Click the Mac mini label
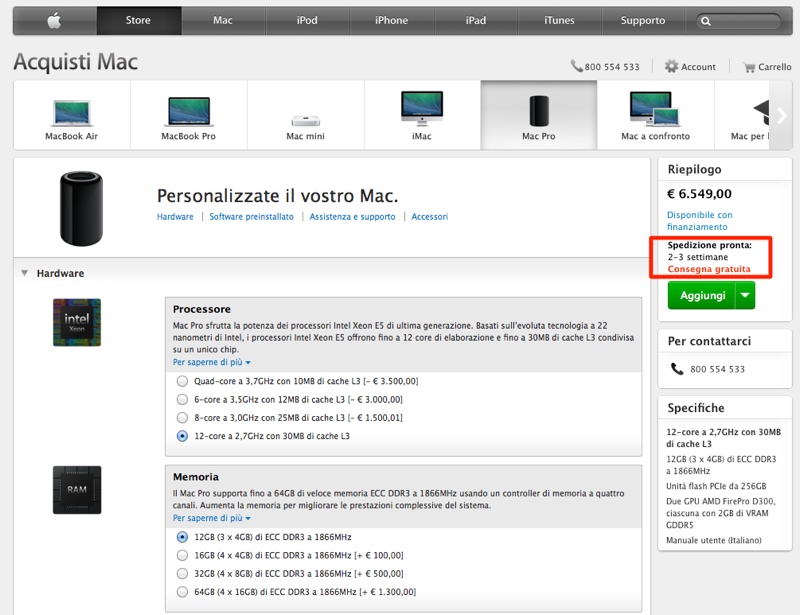 305,136
